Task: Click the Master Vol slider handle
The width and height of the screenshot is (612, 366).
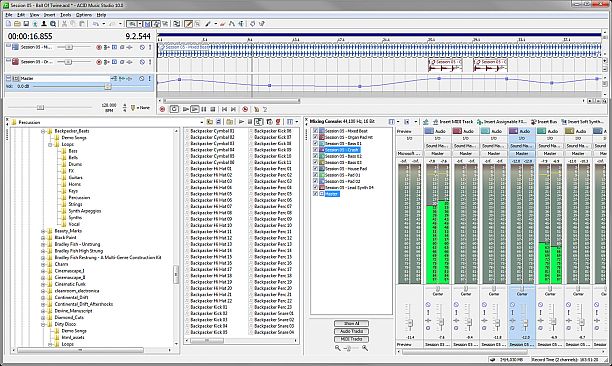Action: tap(108, 87)
